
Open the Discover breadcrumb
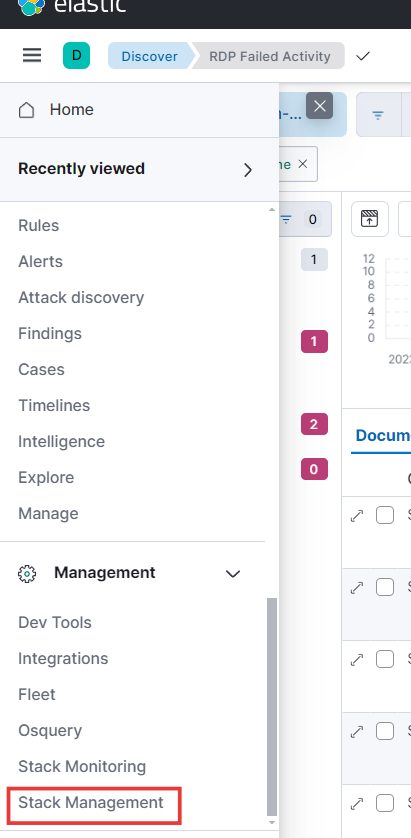click(x=149, y=56)
